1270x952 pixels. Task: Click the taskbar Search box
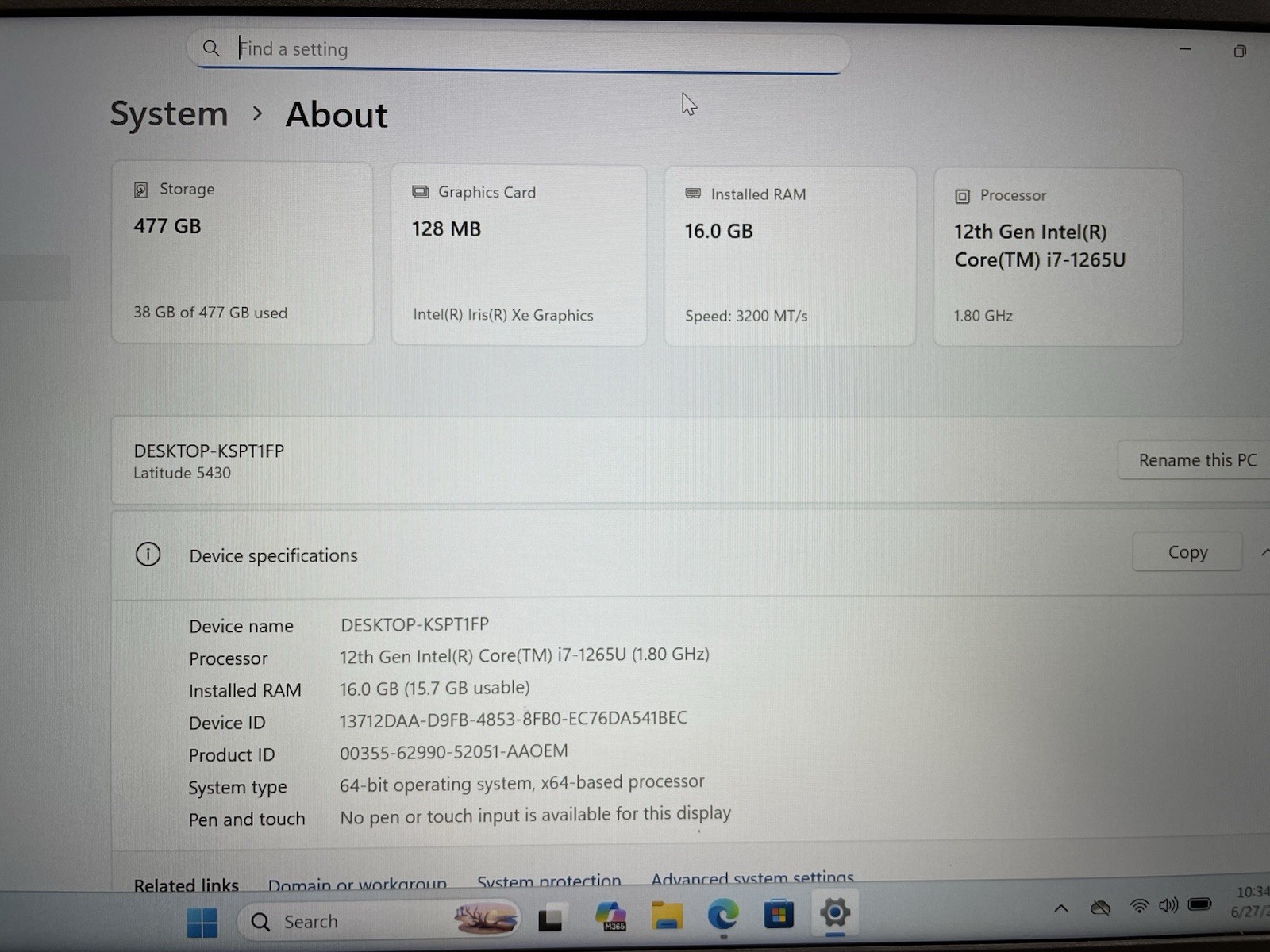pos(379,921)
